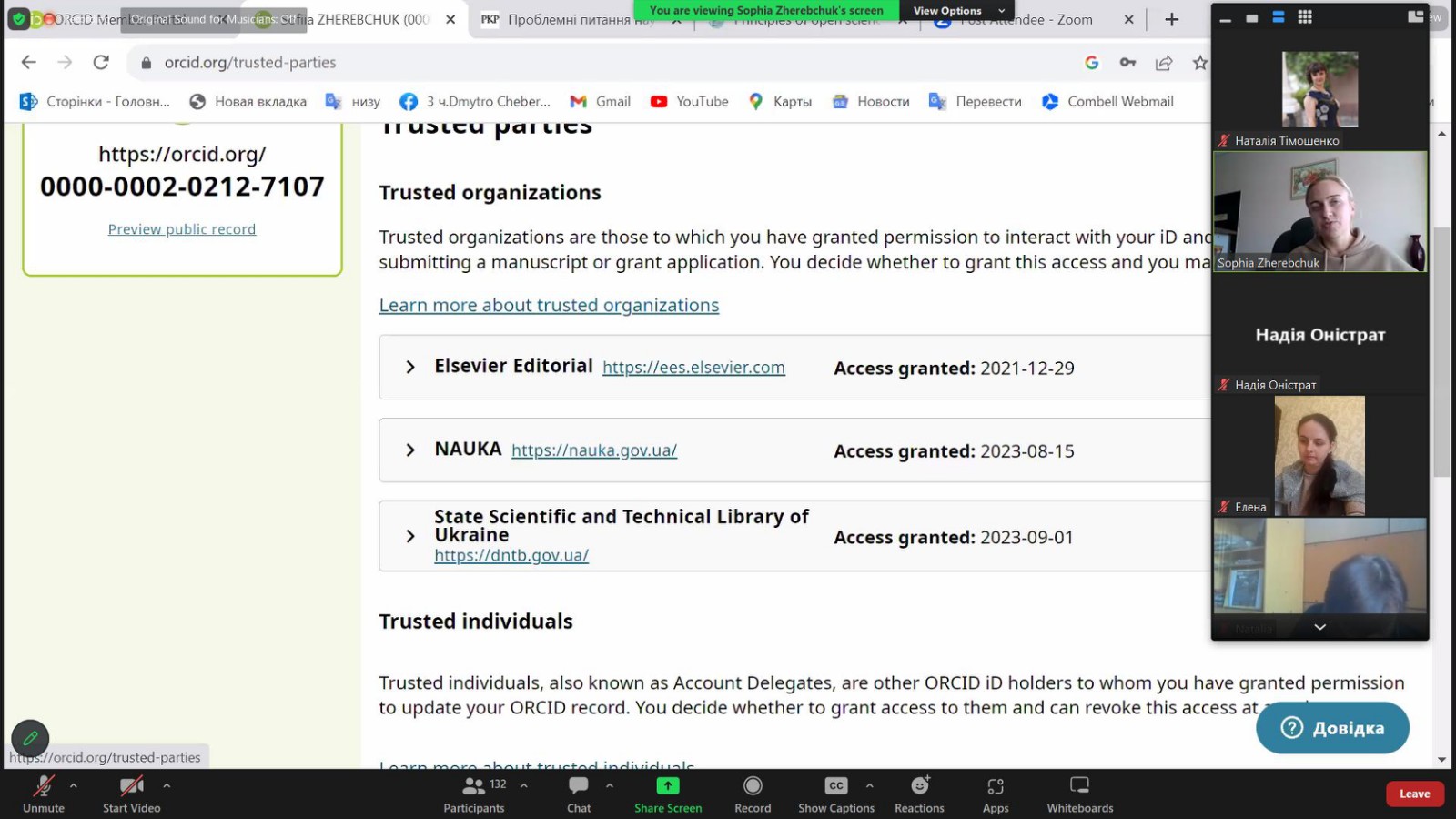This screenshot has height=819, width=1456.
Task: Leave the Zoom meeting
Action: pyautogui.click(x=1414, y=794)
